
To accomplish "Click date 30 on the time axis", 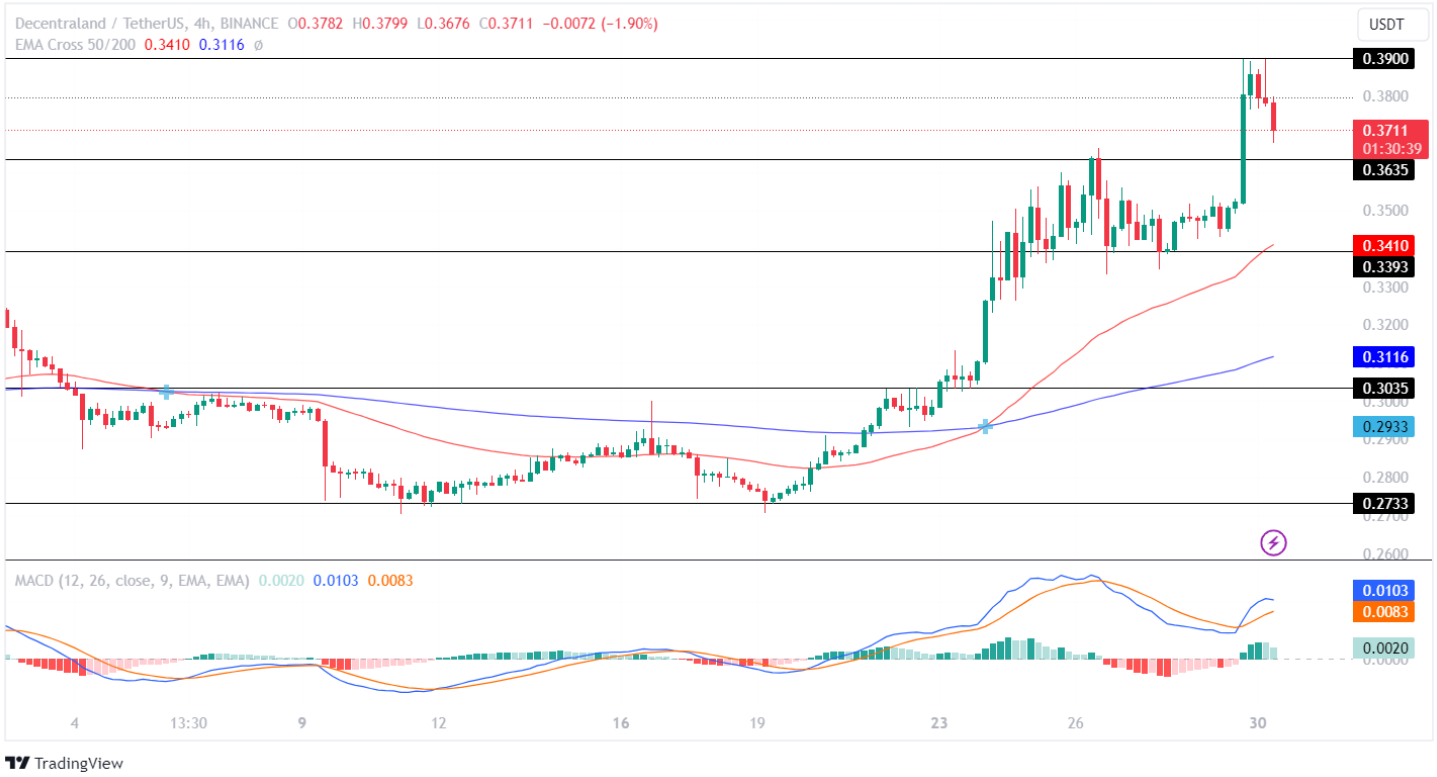I will pyautogui.click(x=1257, y=723).
